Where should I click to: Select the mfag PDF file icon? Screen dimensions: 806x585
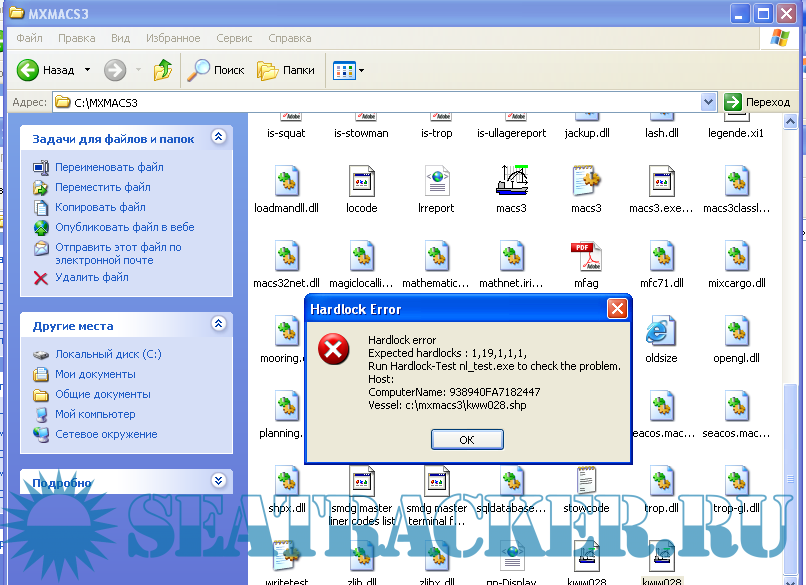585,258
